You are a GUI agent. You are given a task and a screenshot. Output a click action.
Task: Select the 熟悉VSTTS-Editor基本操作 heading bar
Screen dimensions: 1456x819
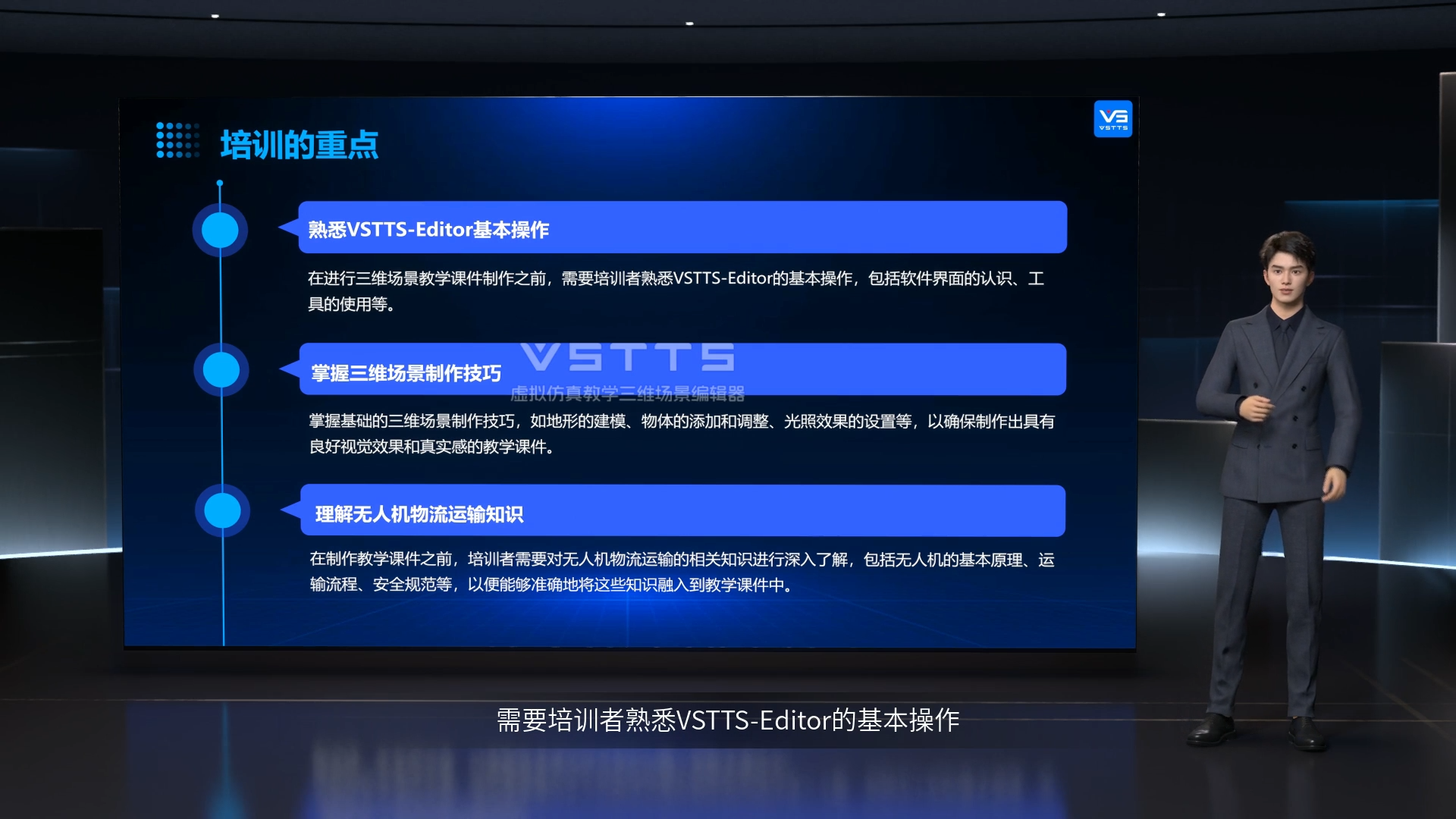(x=673, y=227)
